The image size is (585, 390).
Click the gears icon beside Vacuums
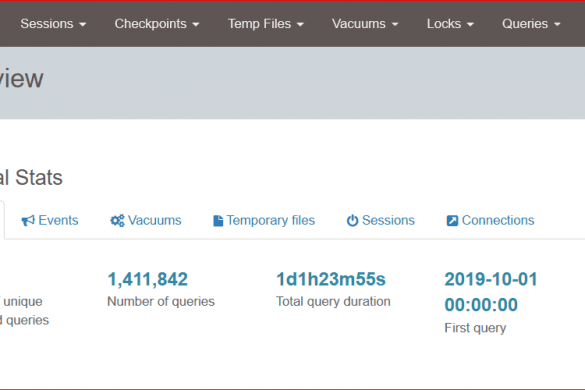click(118, 221)
